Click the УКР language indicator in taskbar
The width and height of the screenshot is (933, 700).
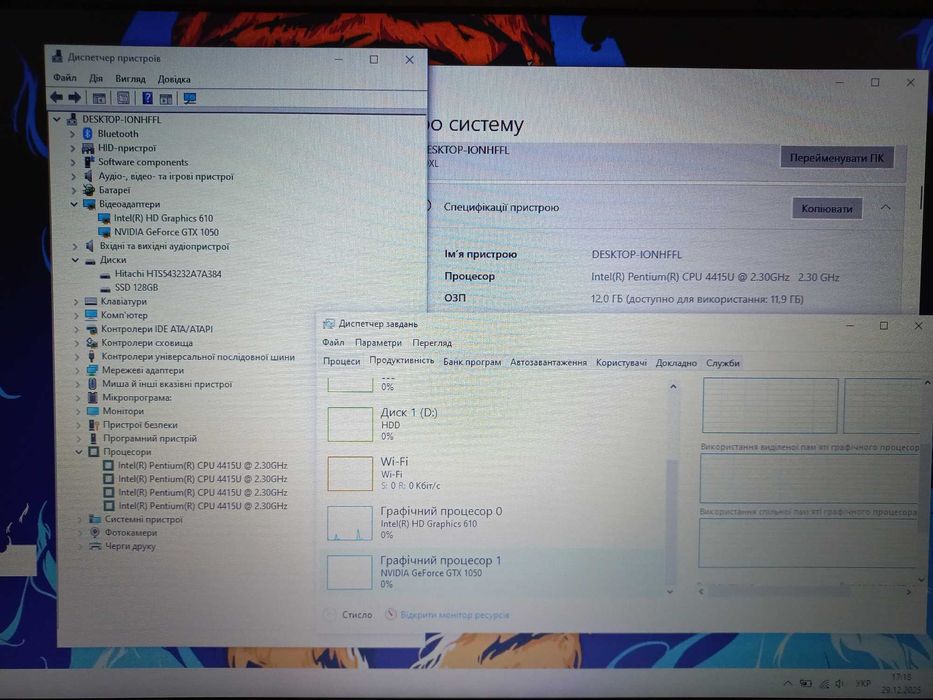pos(863,683)
